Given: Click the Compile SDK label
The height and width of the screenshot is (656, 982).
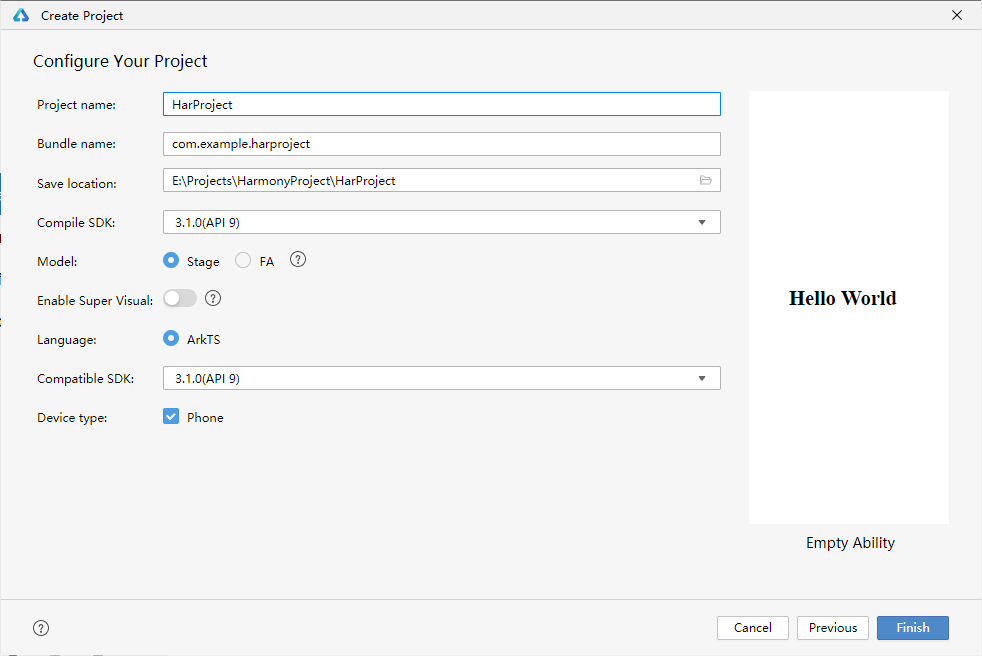Looking at the screenshot, I should [76, 222].
